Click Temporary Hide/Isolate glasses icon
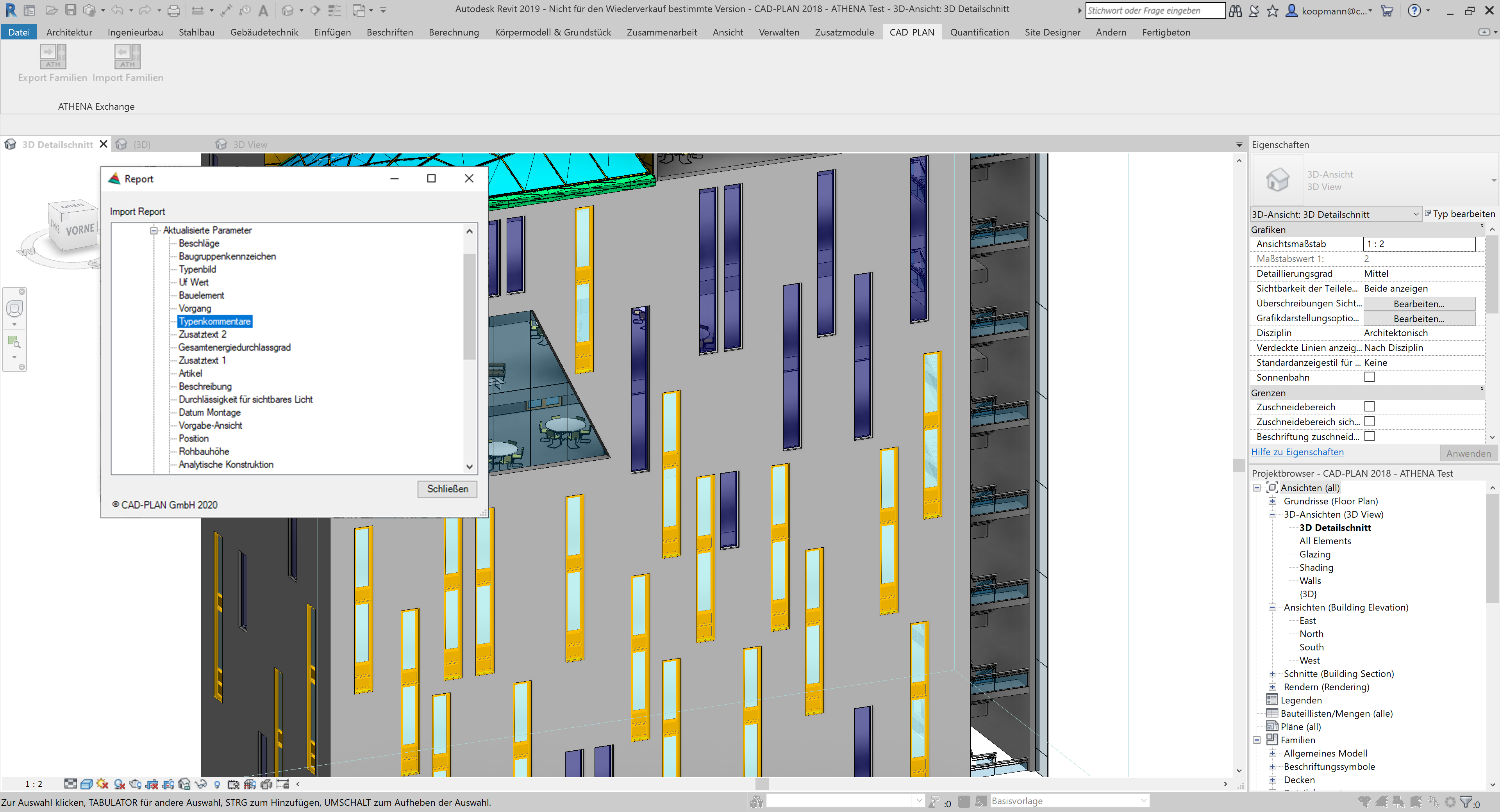 coord(201,784)
